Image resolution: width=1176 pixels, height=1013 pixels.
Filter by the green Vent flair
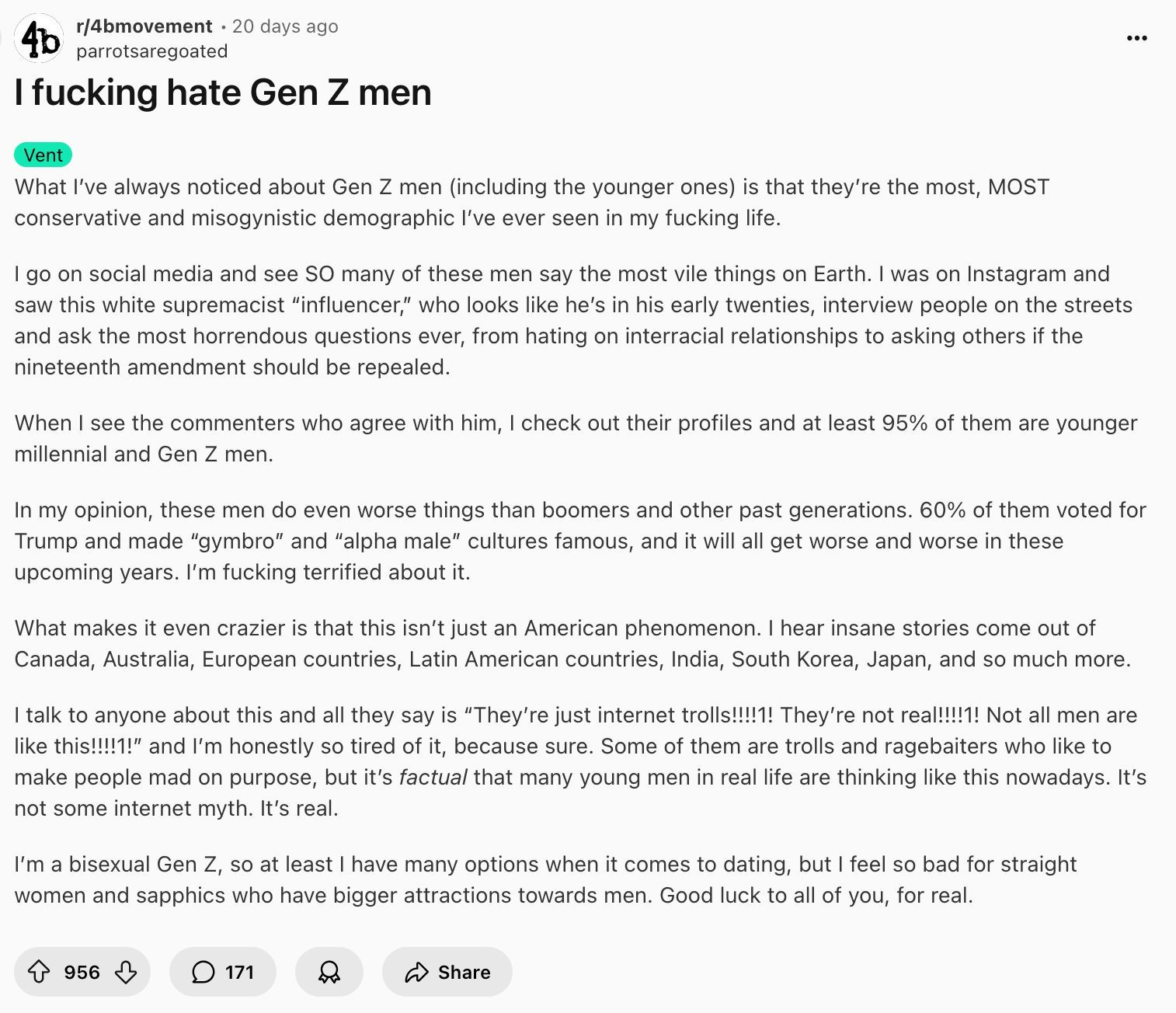pyautogui.click(x=43, y=155)
